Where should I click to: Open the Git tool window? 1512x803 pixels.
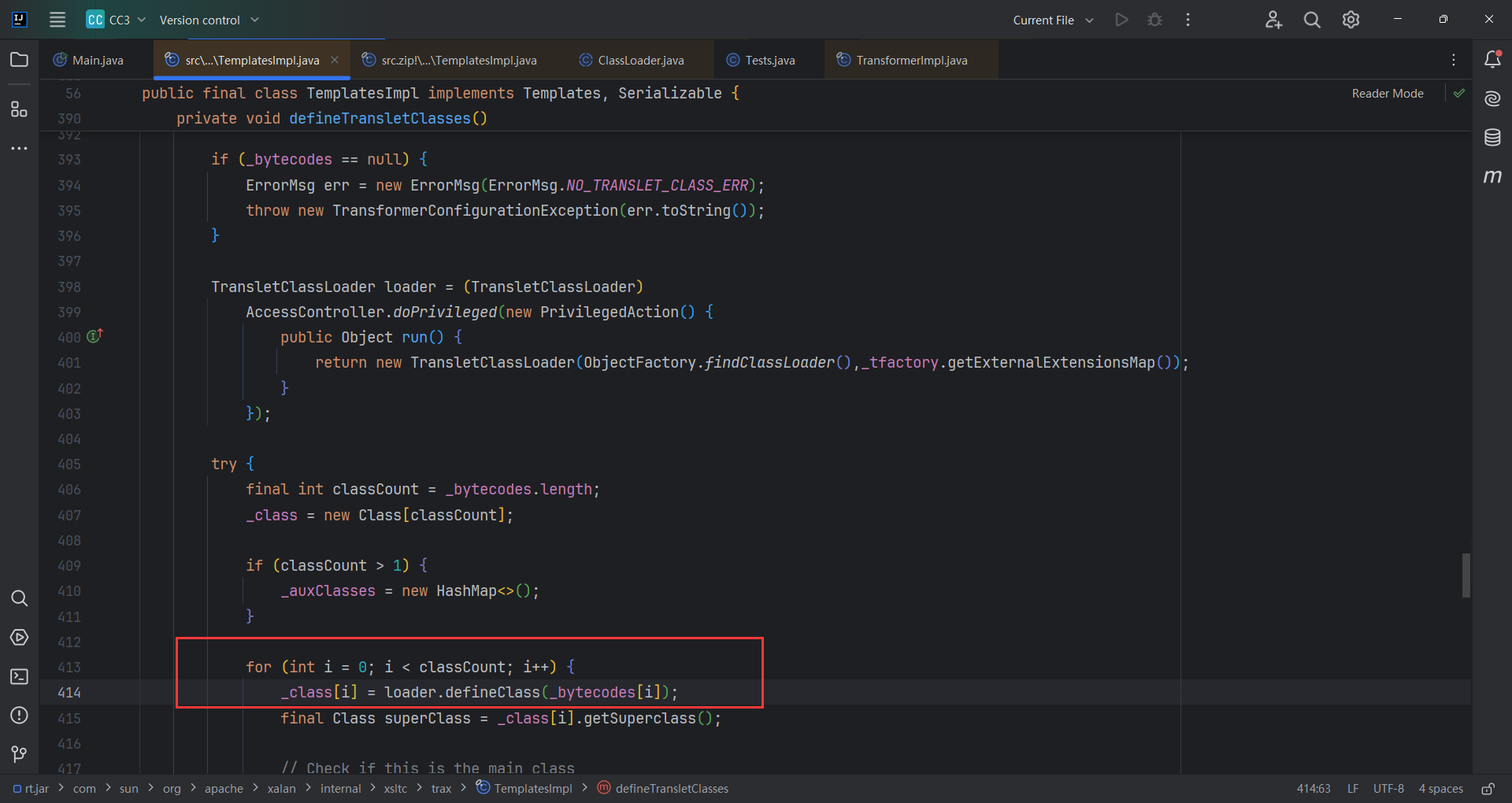[x=20, y=754]
